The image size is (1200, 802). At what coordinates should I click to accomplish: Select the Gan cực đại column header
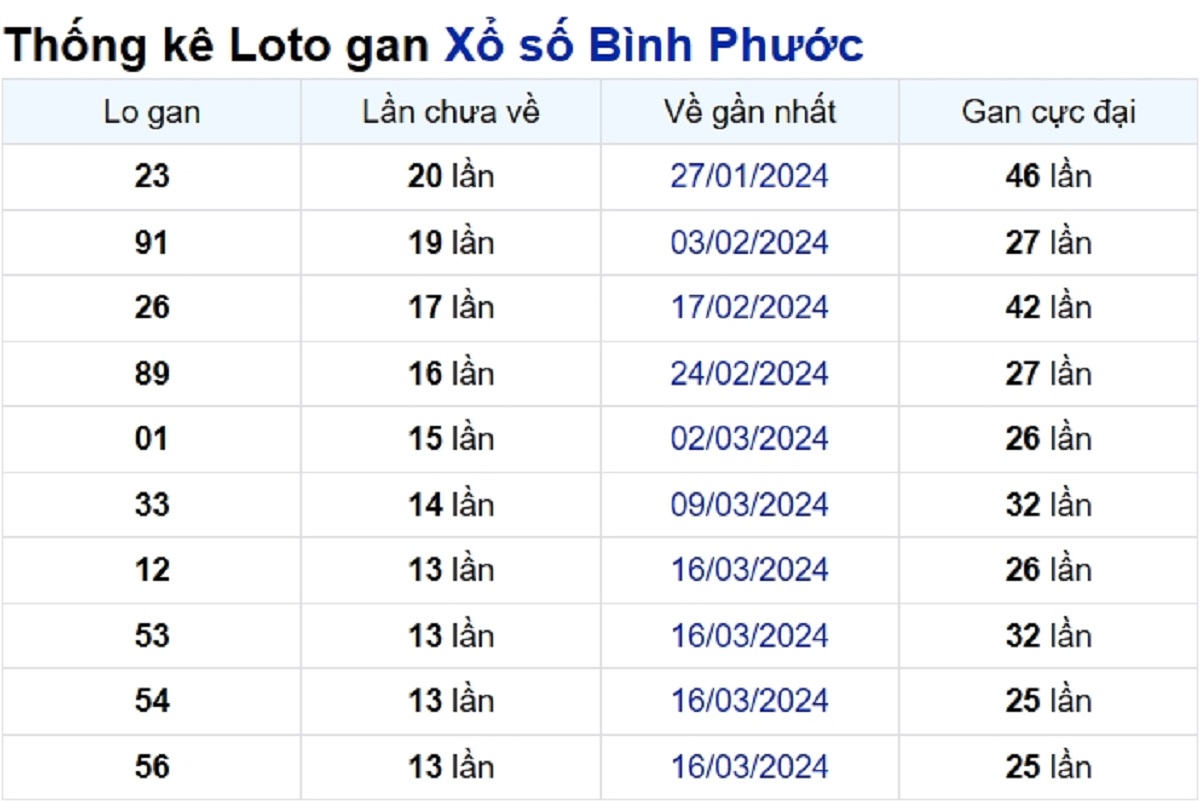coord(1048,112)
